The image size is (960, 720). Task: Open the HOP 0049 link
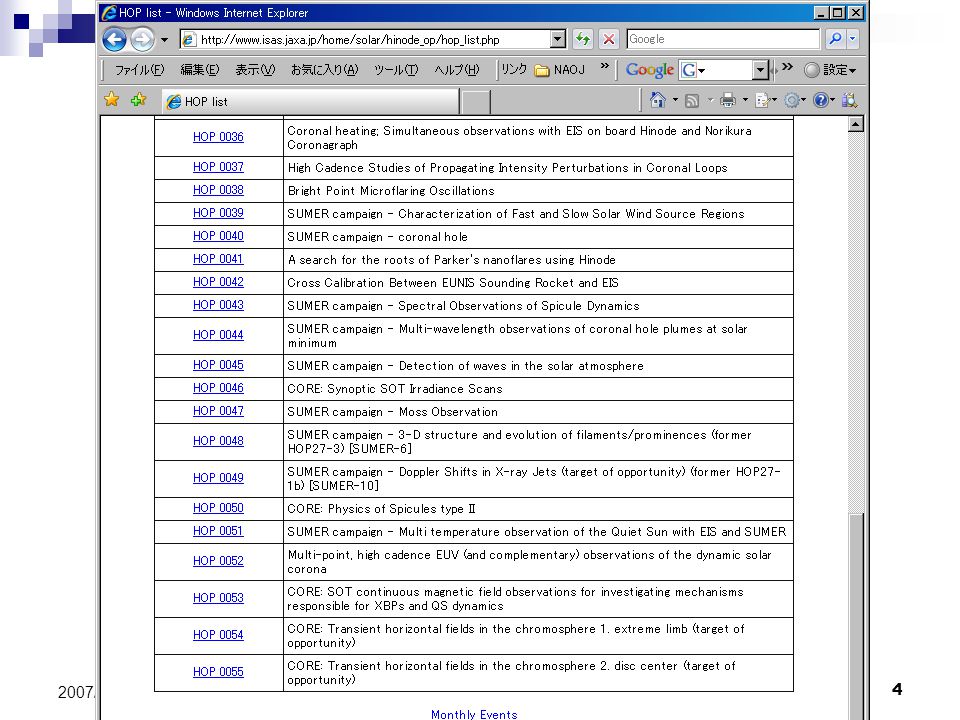click(218, 478)
